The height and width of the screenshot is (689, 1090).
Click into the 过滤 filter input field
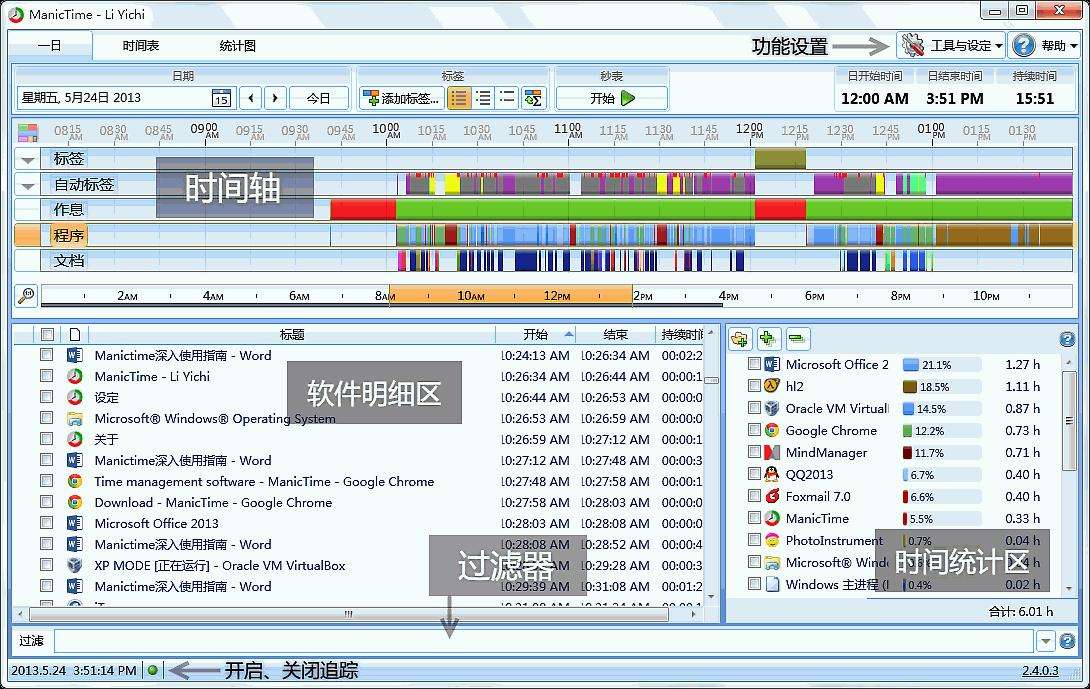tap(544, 641)
